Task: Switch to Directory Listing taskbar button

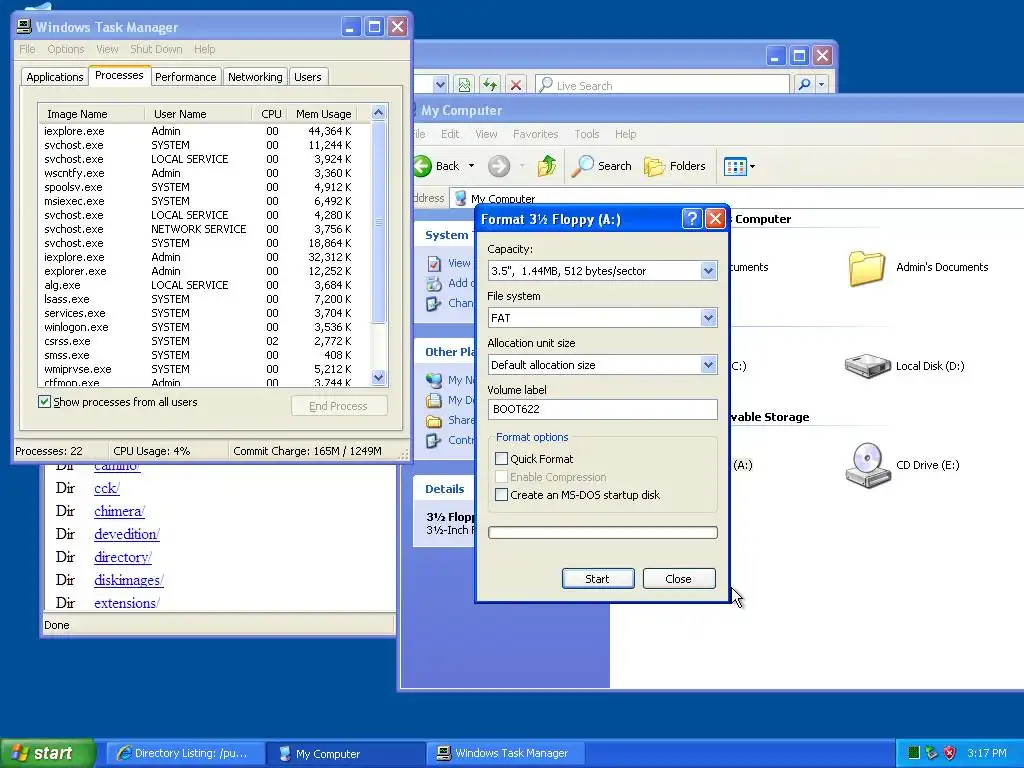Action: pos(185,753)
